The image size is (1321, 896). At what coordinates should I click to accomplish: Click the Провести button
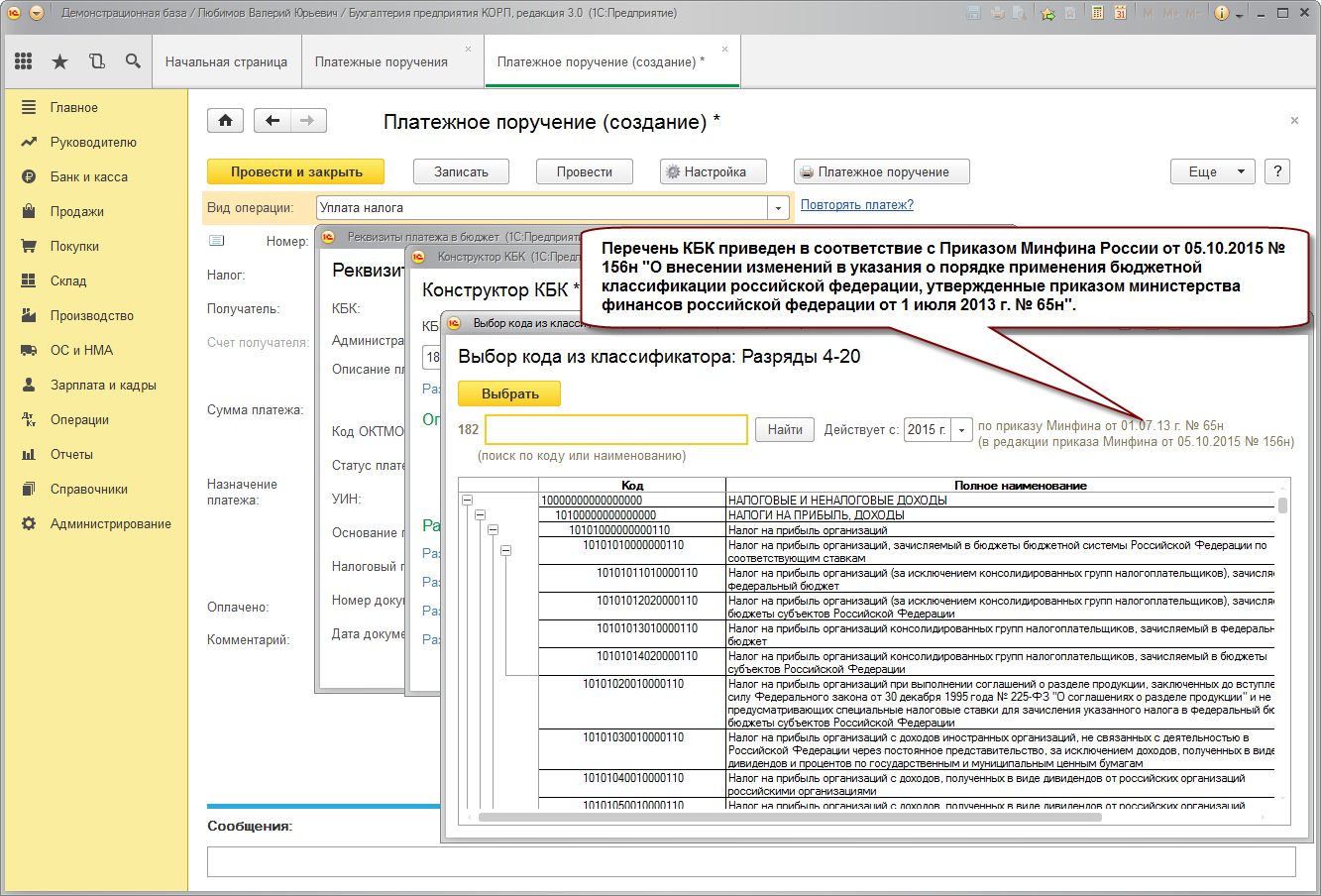585,171
